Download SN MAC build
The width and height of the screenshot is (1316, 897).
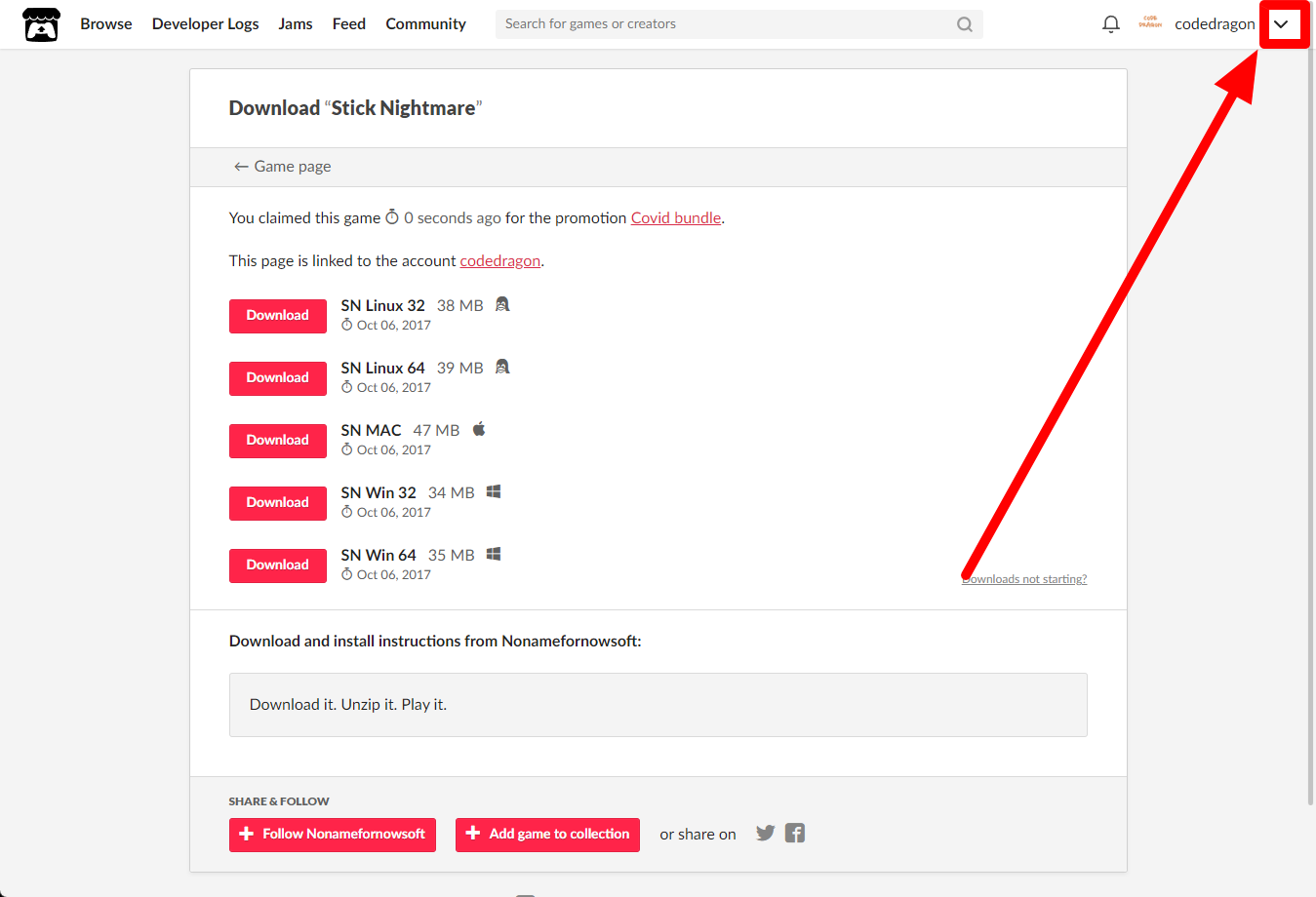(x=278, y=441)
